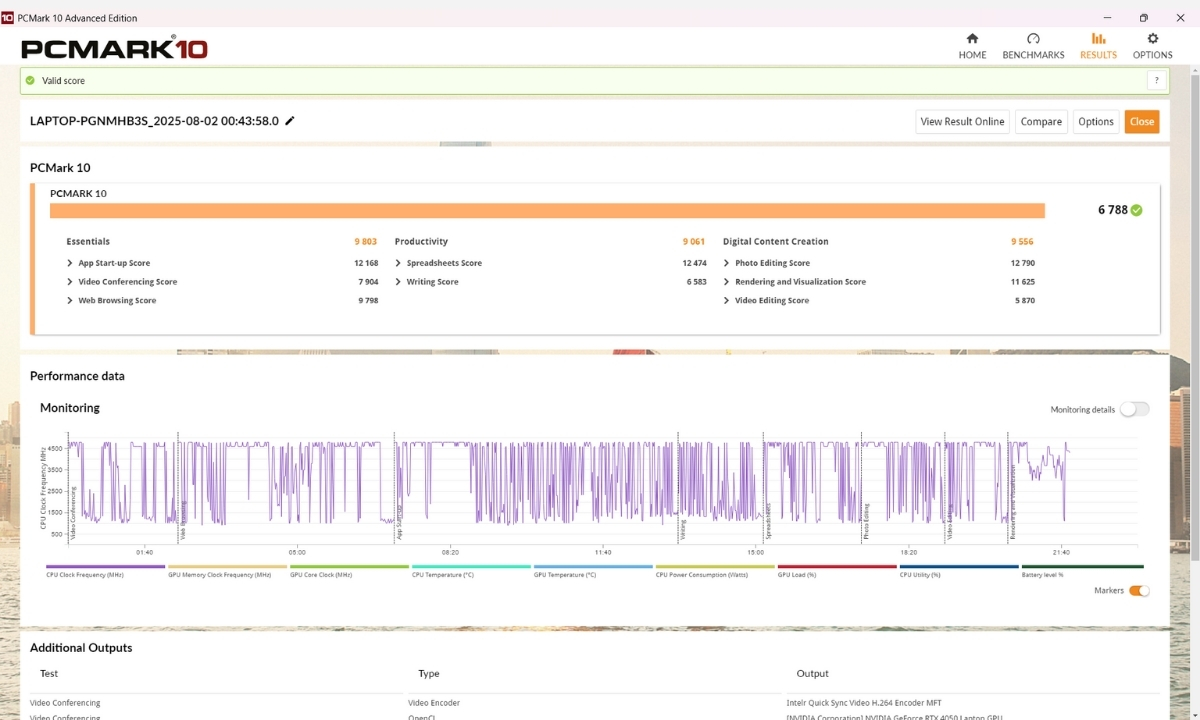Click Intel Quick Sync Video H.264 Encoder output
Image resolution: width=1200 pixels, height=720 pixels.
[x=863, y=703]
